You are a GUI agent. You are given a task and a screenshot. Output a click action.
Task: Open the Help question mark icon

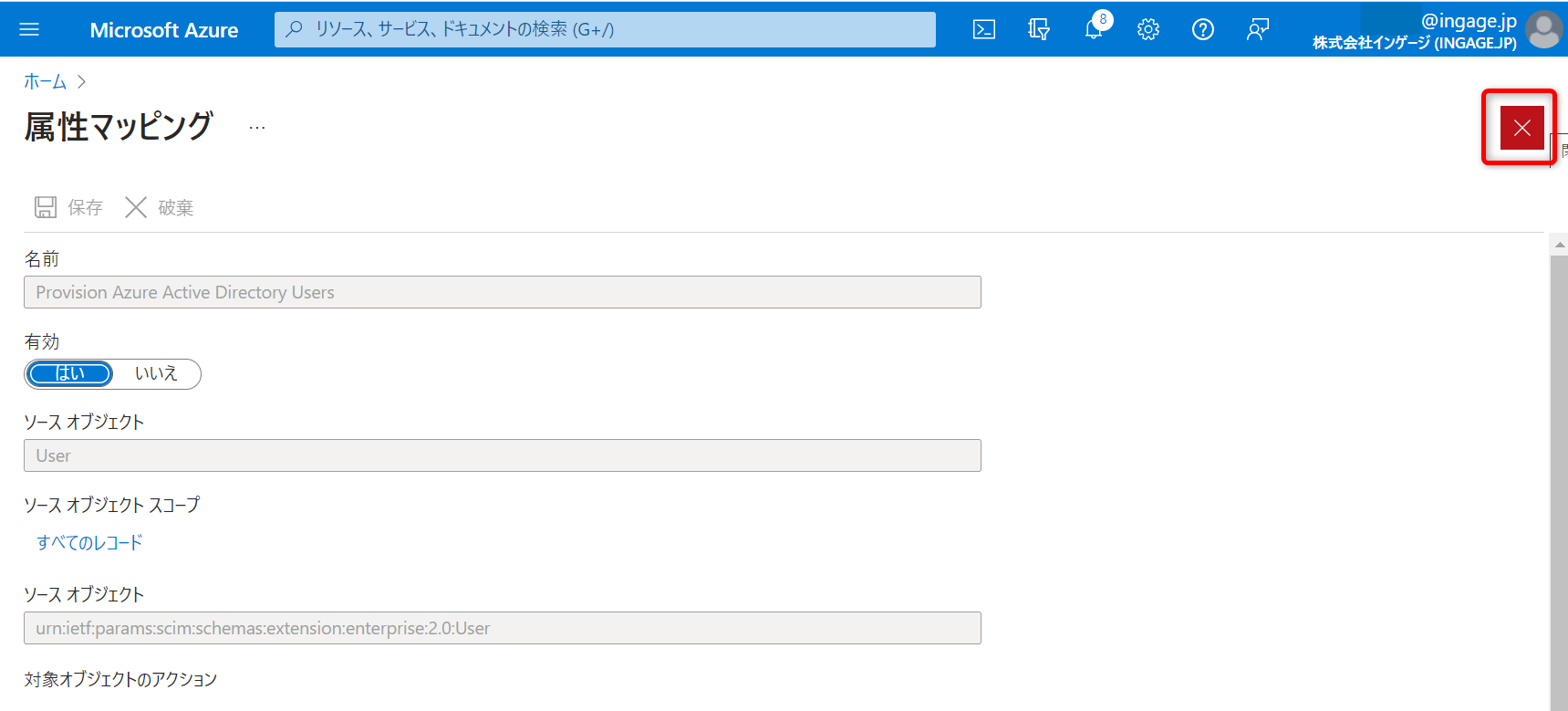click(x=1203, y=29)
